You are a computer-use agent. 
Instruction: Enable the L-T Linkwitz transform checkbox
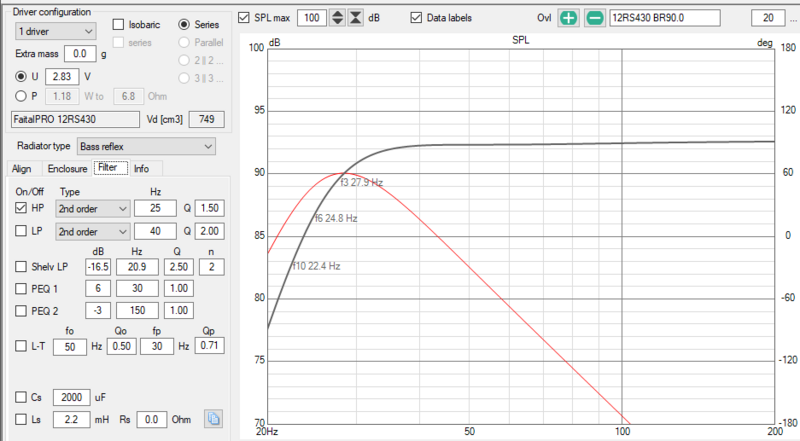coord(22,346)
